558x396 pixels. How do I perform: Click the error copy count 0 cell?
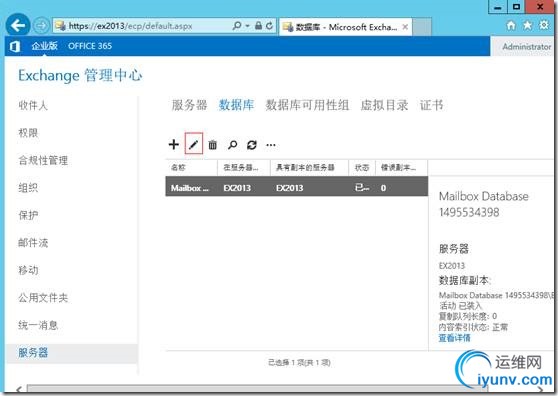[383, 188]
